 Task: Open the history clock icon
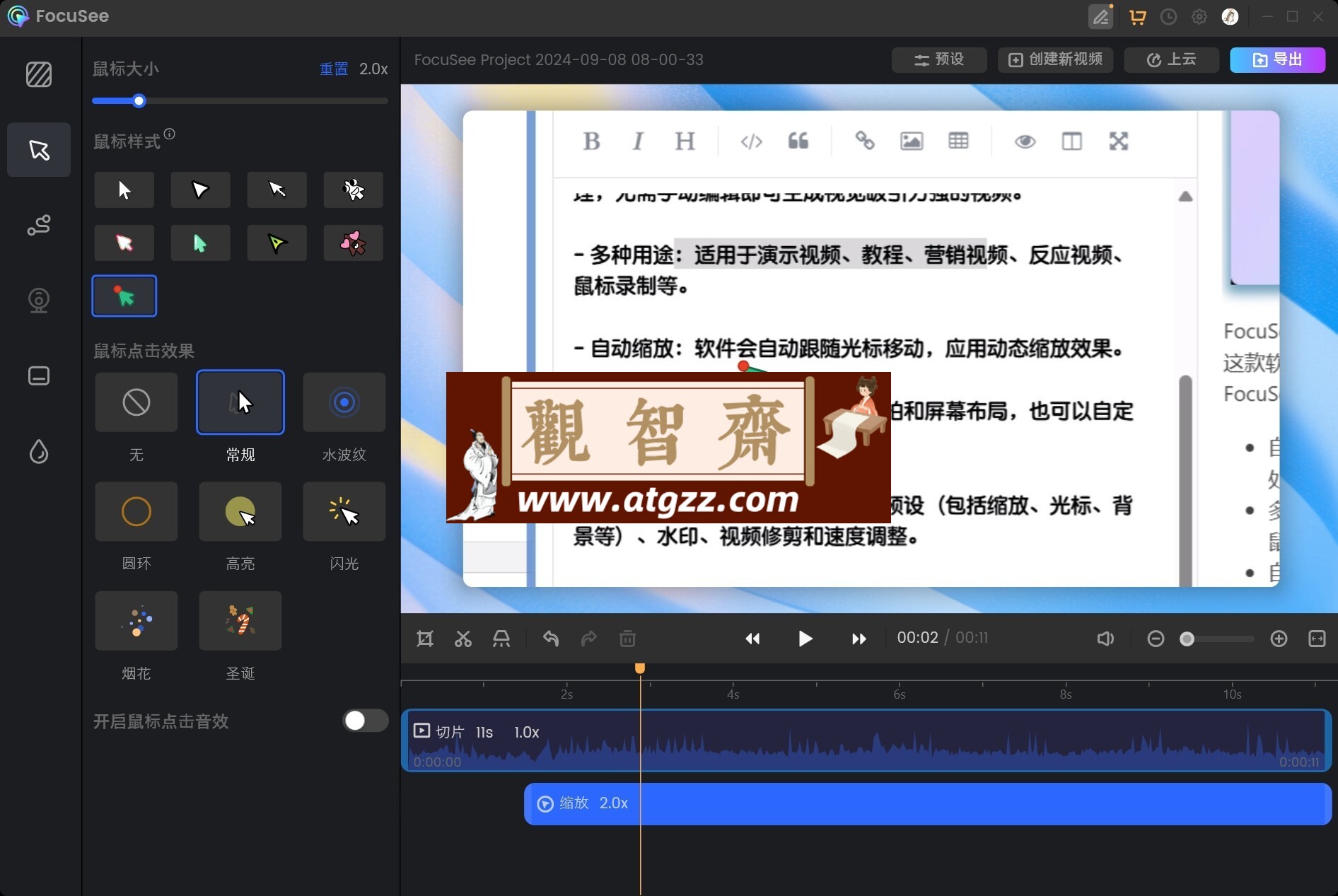click(1168, 17)
